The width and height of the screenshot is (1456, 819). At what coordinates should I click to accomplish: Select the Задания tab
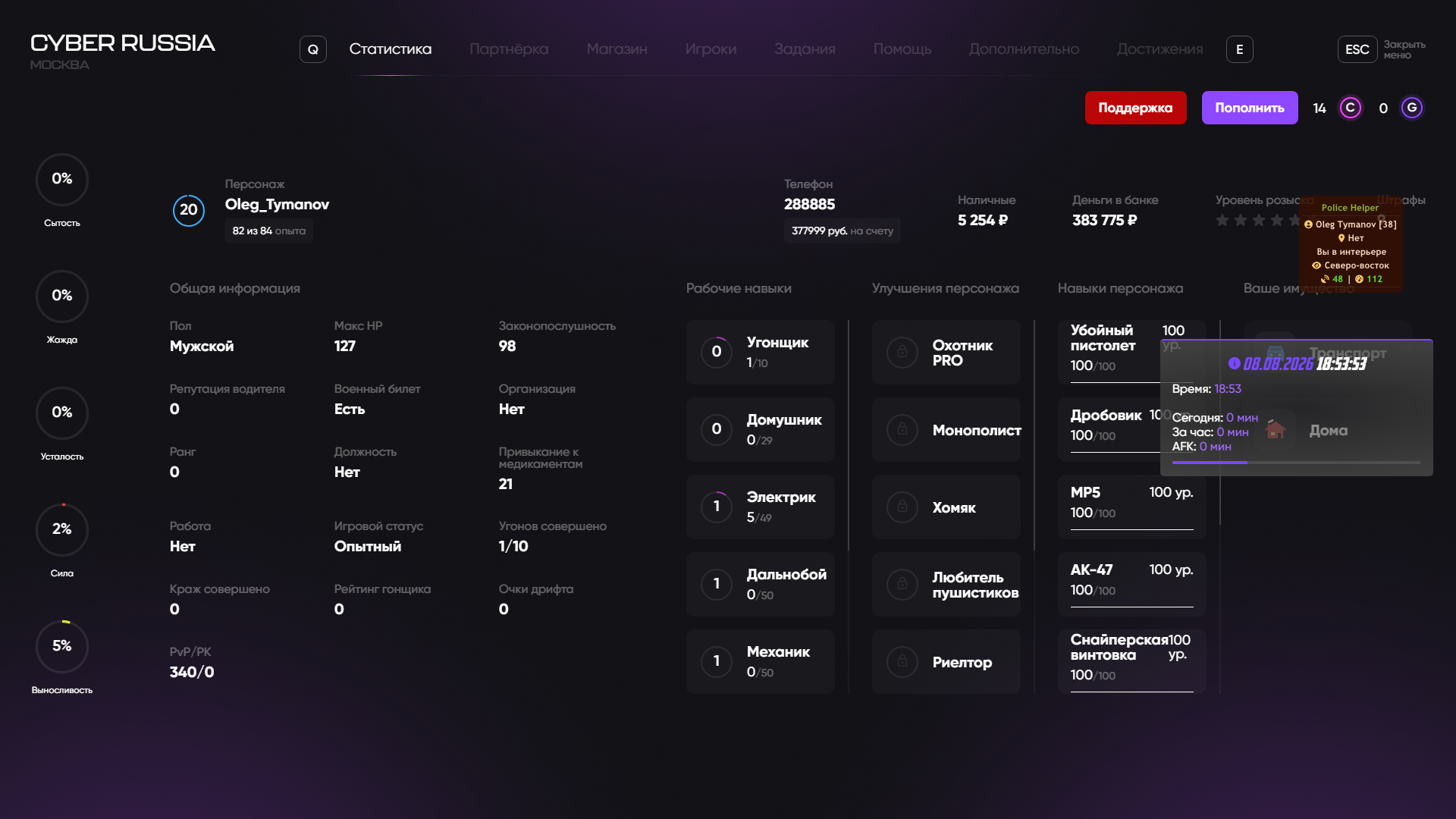tap(805, 49)
